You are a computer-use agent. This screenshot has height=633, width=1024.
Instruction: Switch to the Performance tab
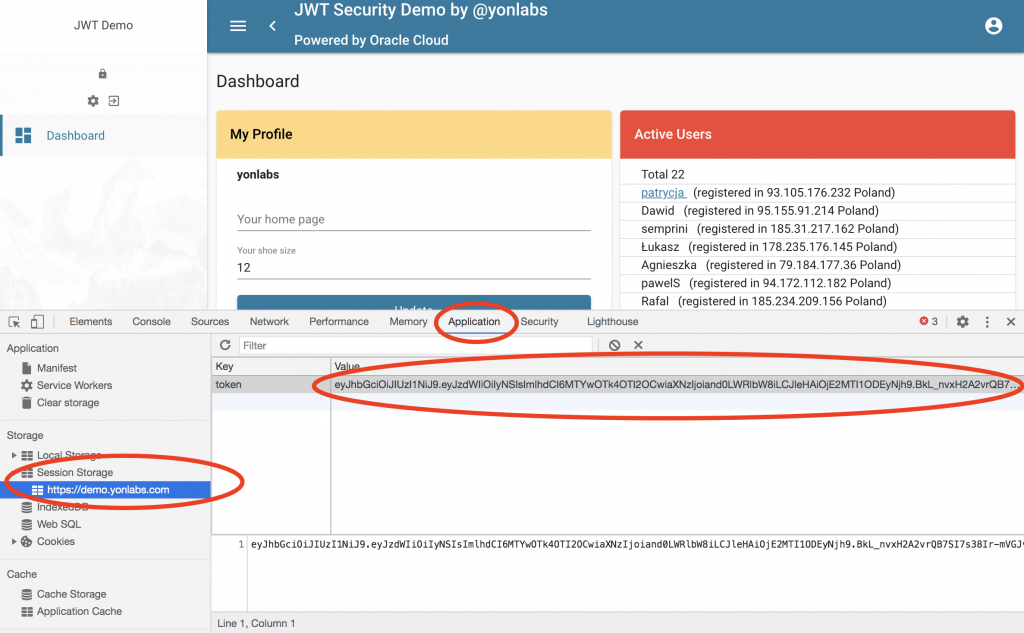[x=339, y=321]
